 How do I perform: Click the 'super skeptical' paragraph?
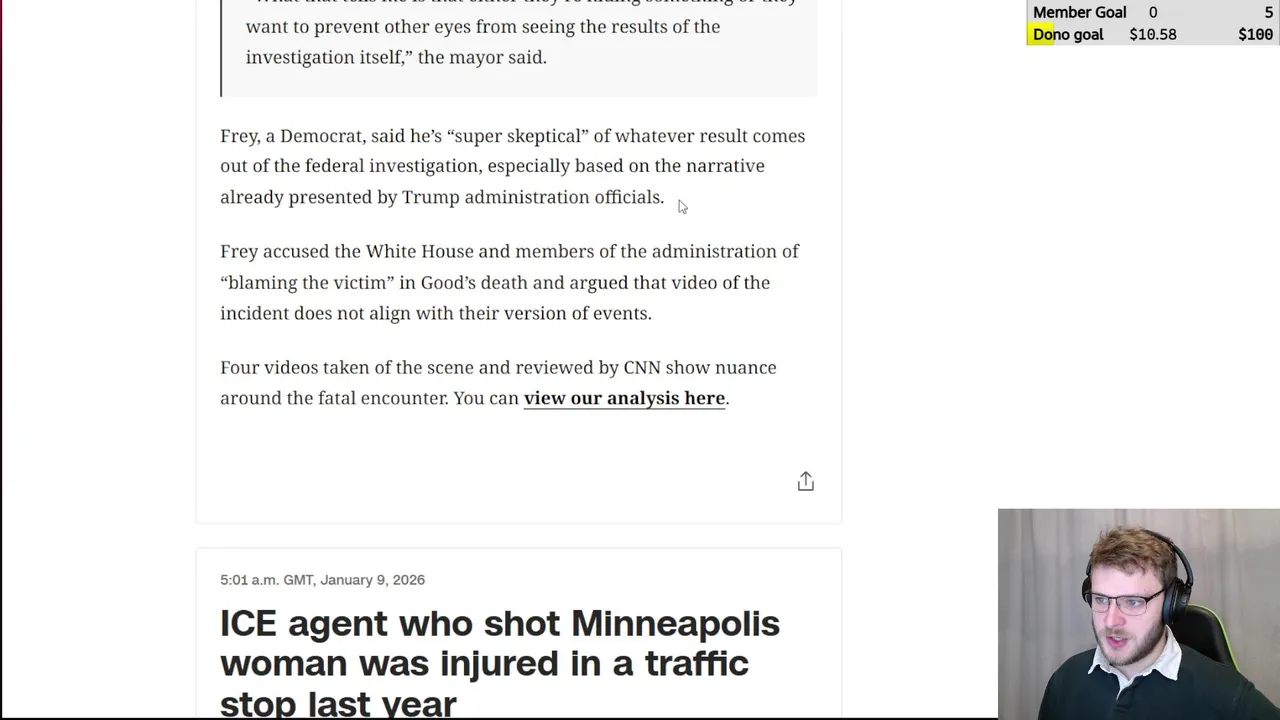pos(512,166)
